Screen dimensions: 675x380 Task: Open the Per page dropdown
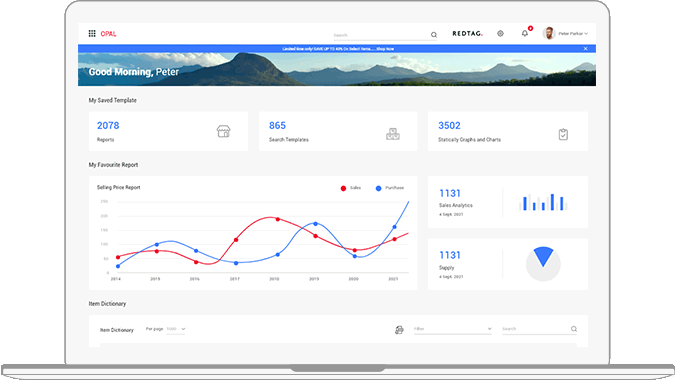point(176,329)
